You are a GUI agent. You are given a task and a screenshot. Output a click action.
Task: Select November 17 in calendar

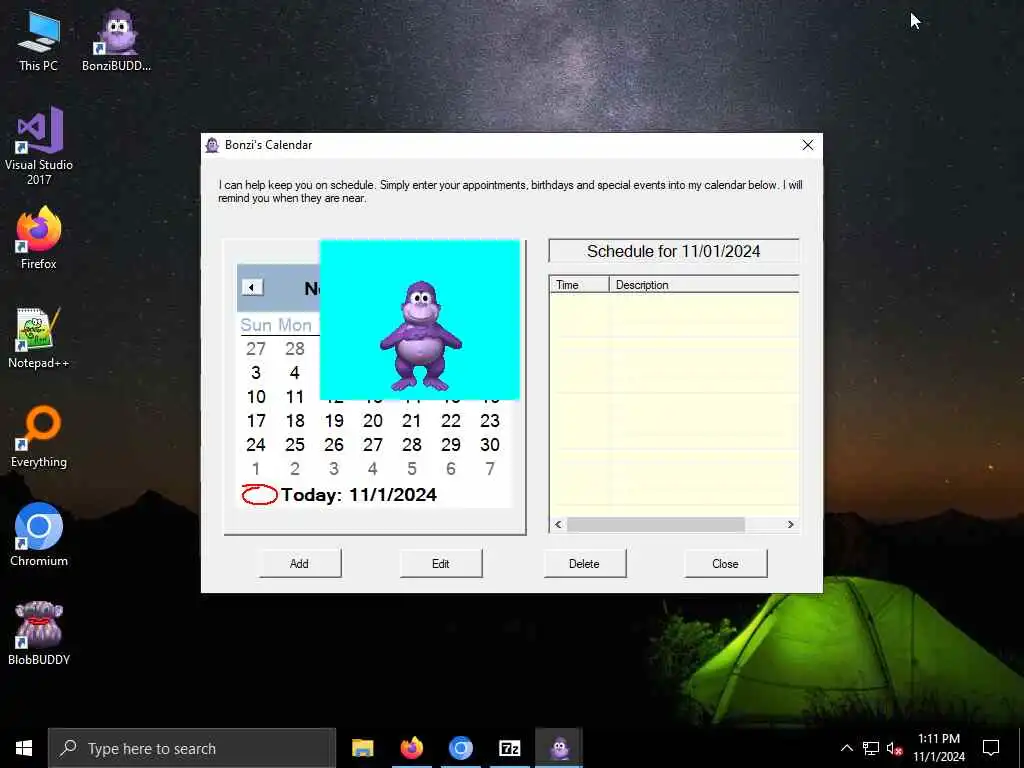coord(256,421)
